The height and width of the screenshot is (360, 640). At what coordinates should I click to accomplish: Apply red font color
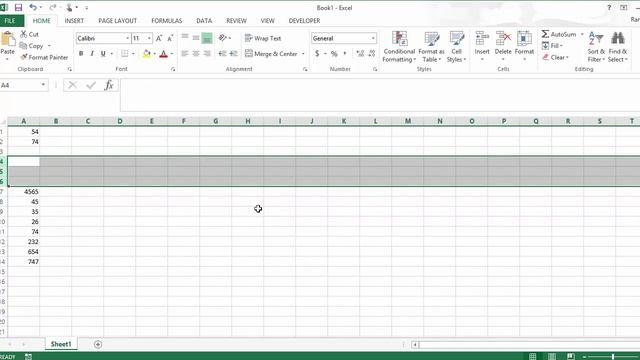[164, 53]
